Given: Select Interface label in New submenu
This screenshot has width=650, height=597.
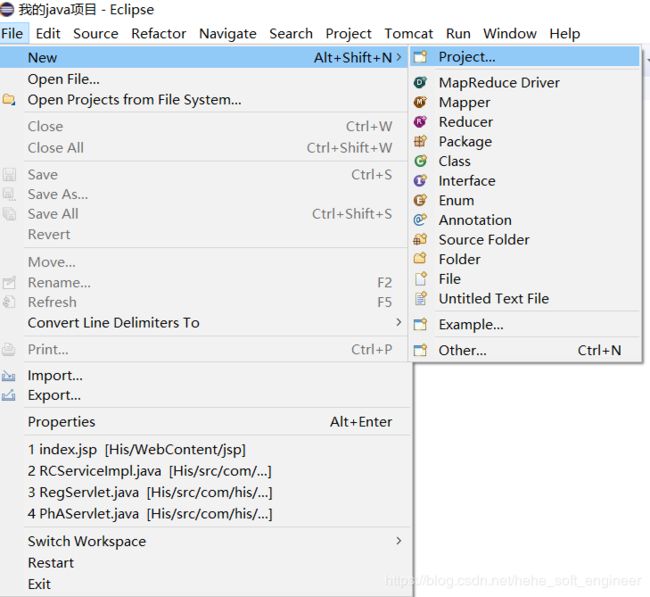Looking at the screenshot, I should coord(467,180).
